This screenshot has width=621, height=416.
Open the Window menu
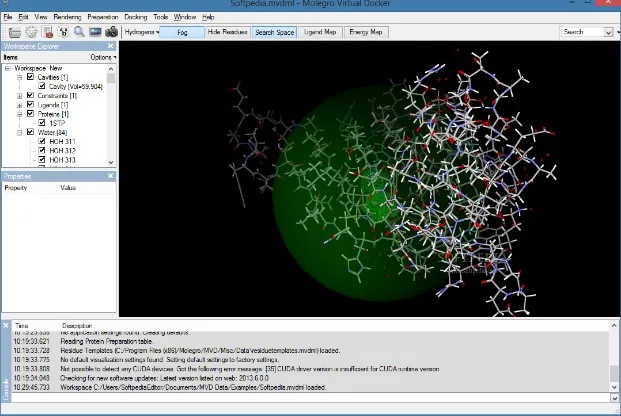point(185,17)
